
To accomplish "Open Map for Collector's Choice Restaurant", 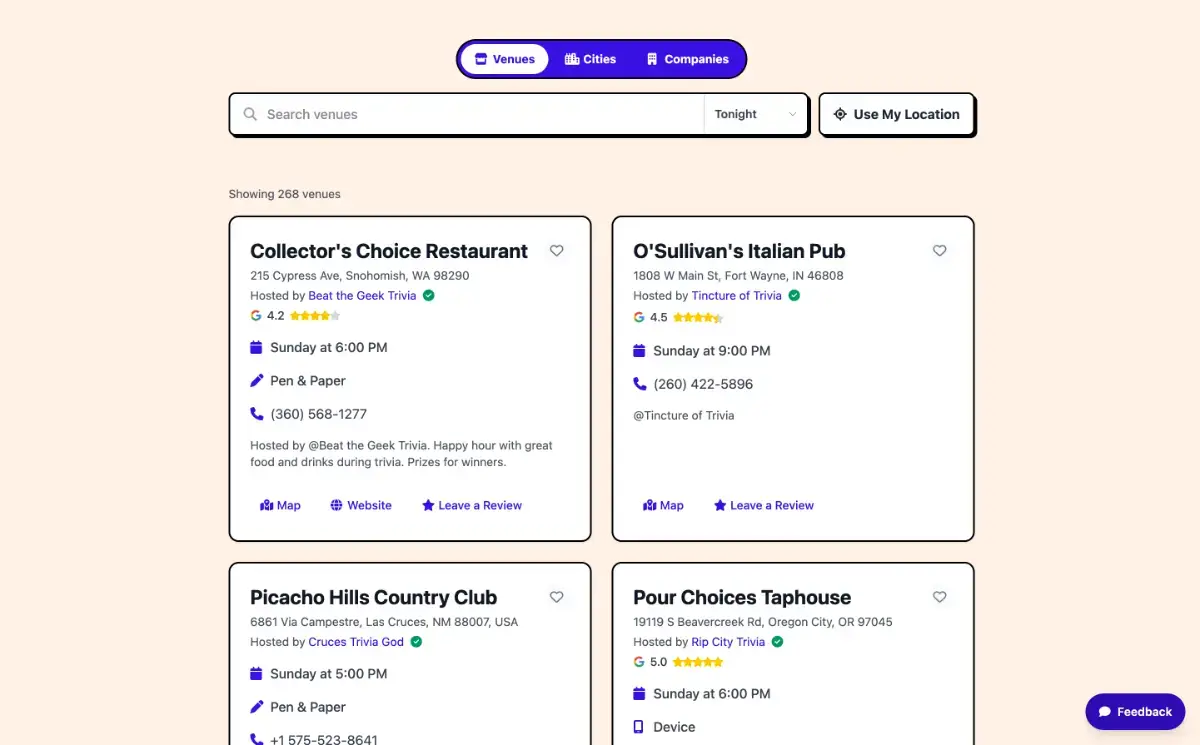I will click(x=280, y=505).
